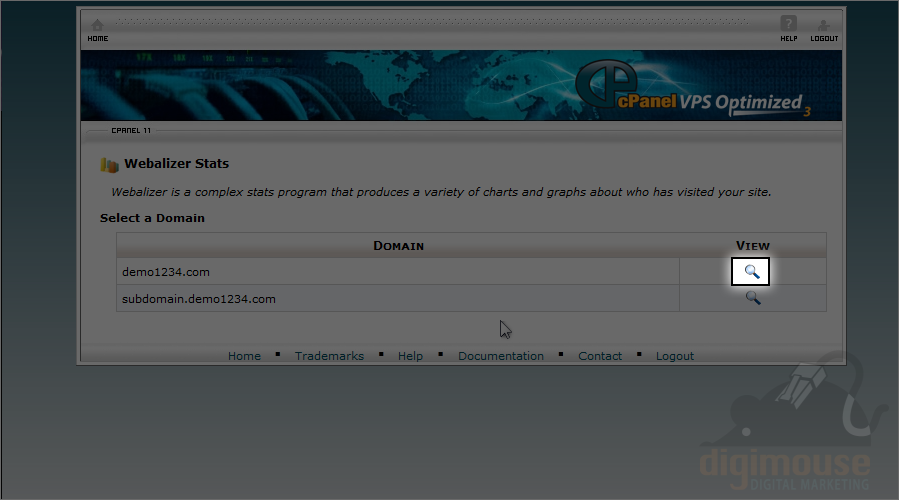Open the Documentation footer link
Viewport: 899px width, 500px height.
tap(501, 356)
